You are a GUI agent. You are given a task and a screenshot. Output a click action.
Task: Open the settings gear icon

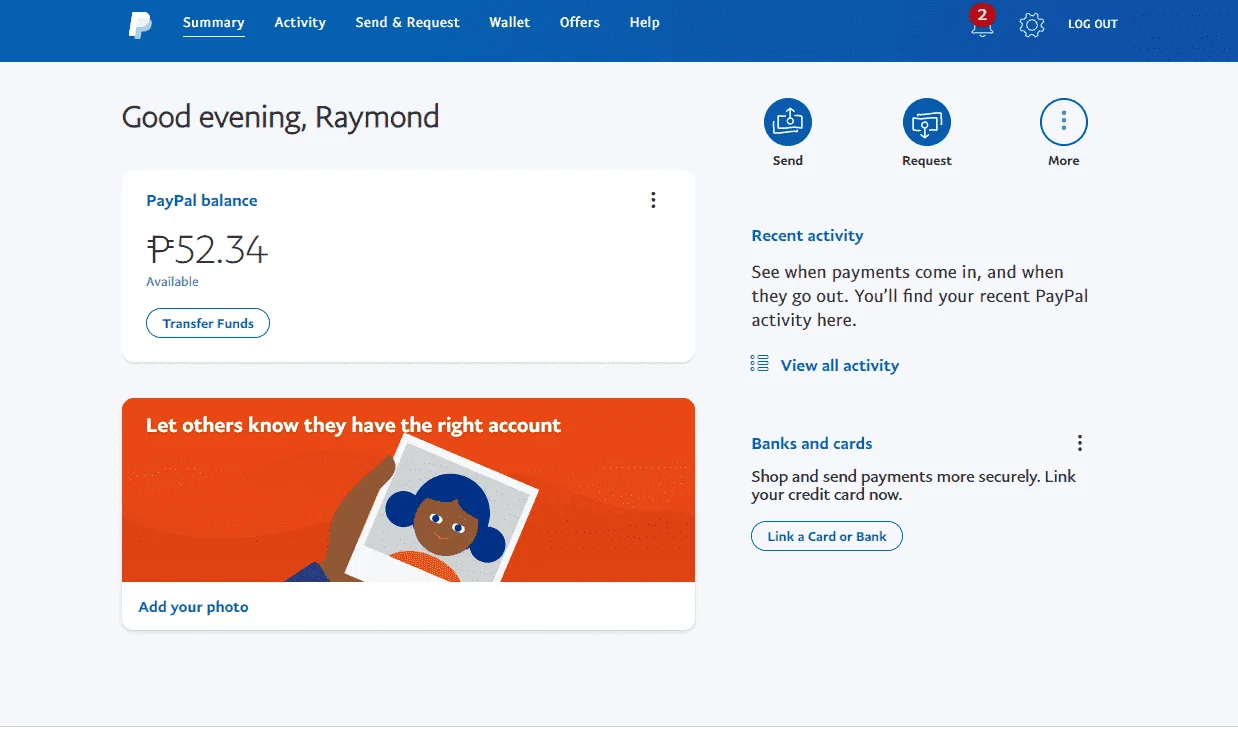[x=1032, y=25]
